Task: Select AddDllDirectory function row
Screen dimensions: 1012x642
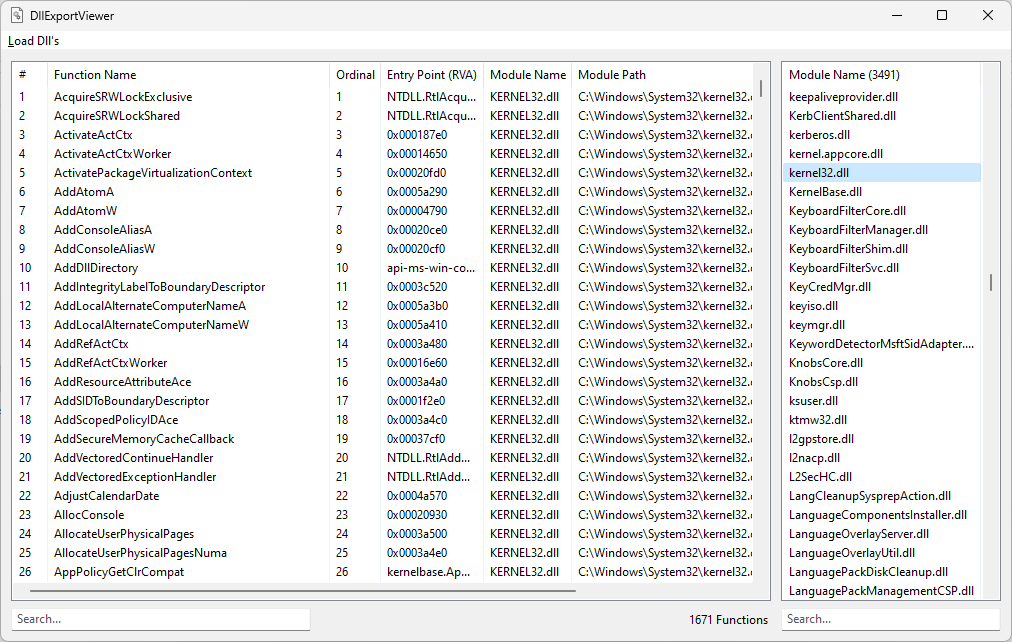Action: coord(383,268)
